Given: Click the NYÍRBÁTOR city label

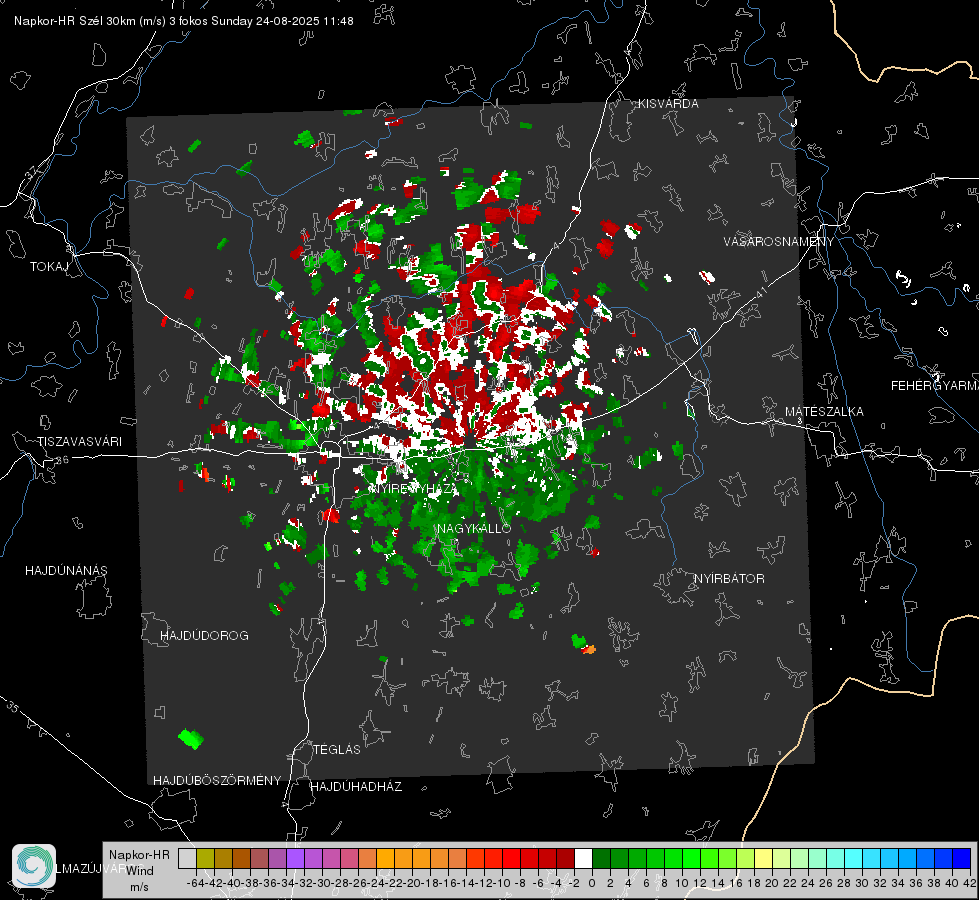Looking at the screenshot, I should coord(729,579).
